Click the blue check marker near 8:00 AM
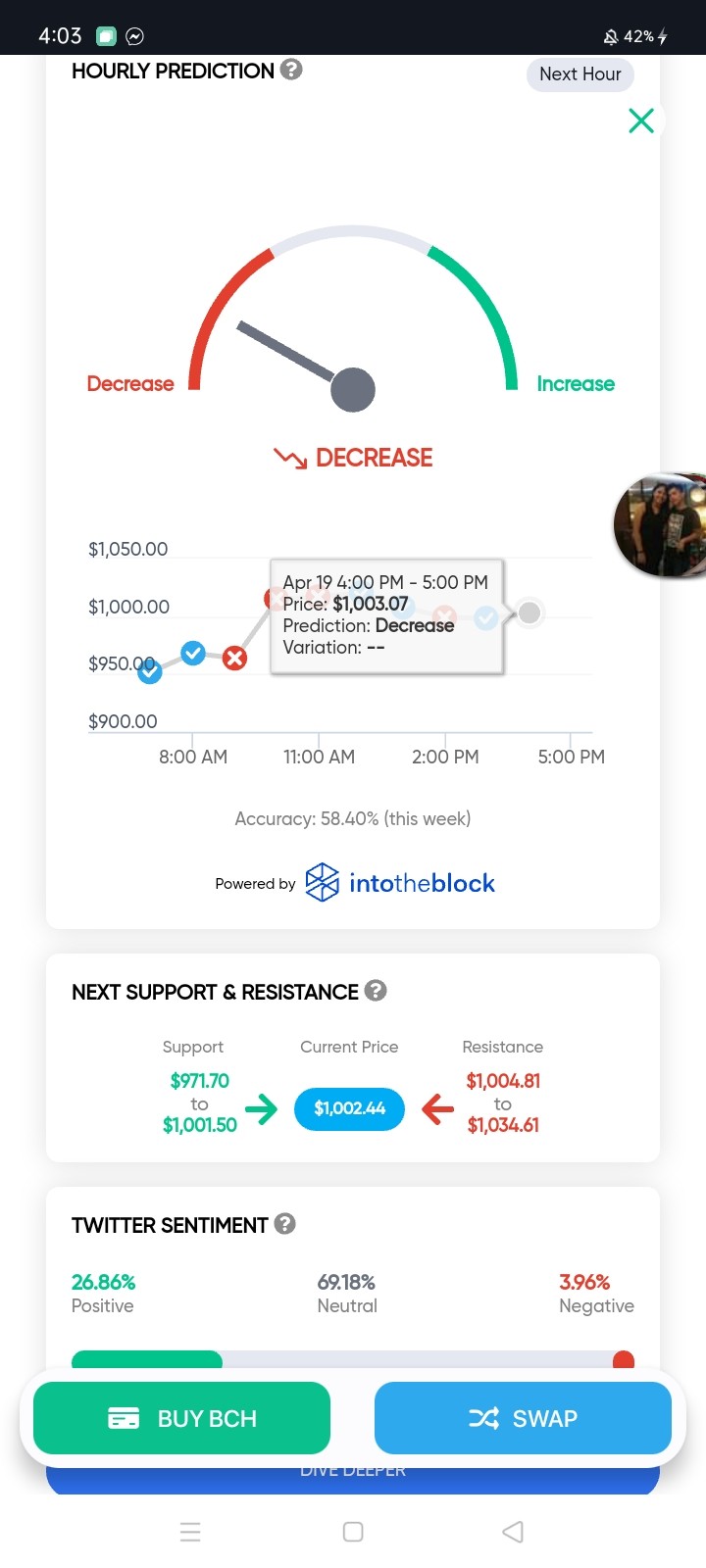 pyautogui.click(x=193, y=652)
